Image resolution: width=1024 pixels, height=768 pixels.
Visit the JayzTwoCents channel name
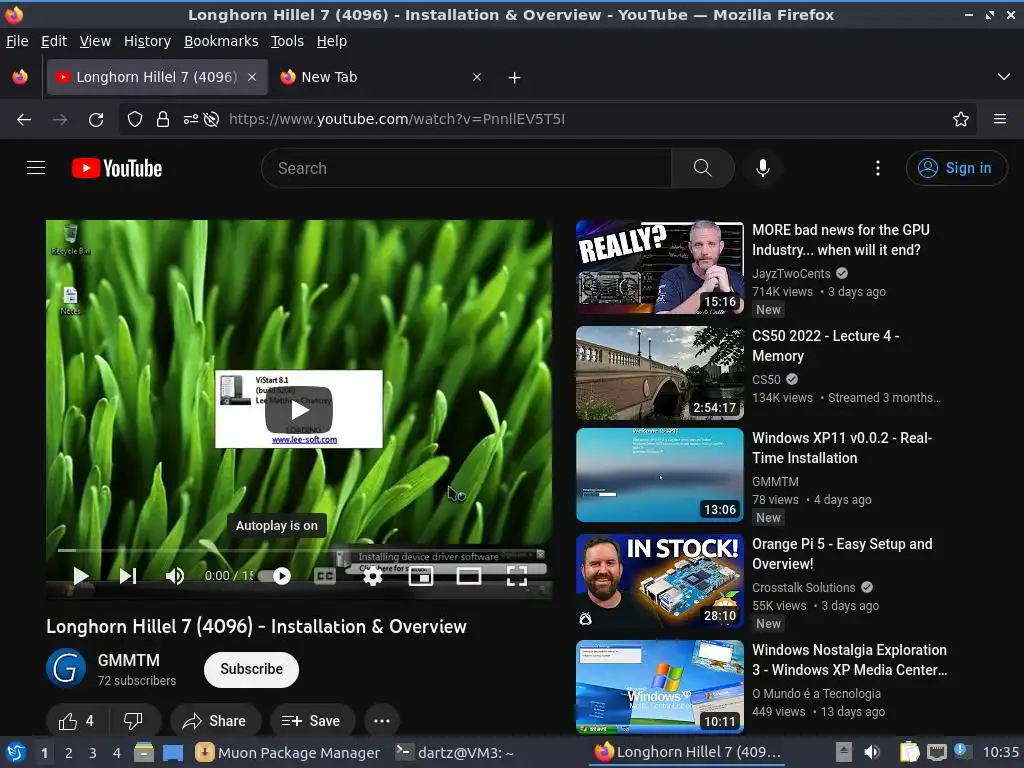(791, 274)
